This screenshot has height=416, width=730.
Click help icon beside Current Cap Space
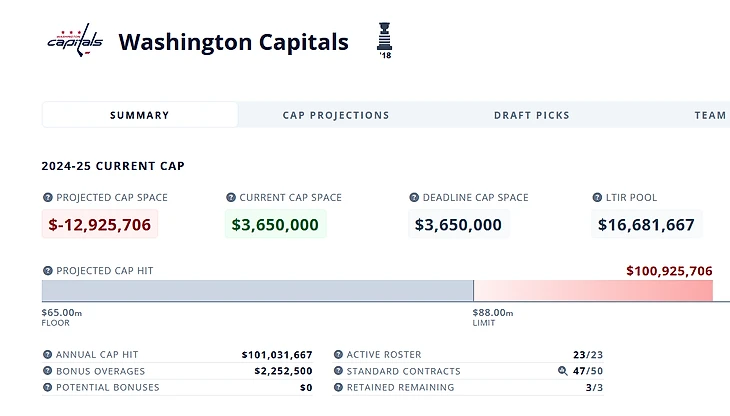[x=231, y=198]
